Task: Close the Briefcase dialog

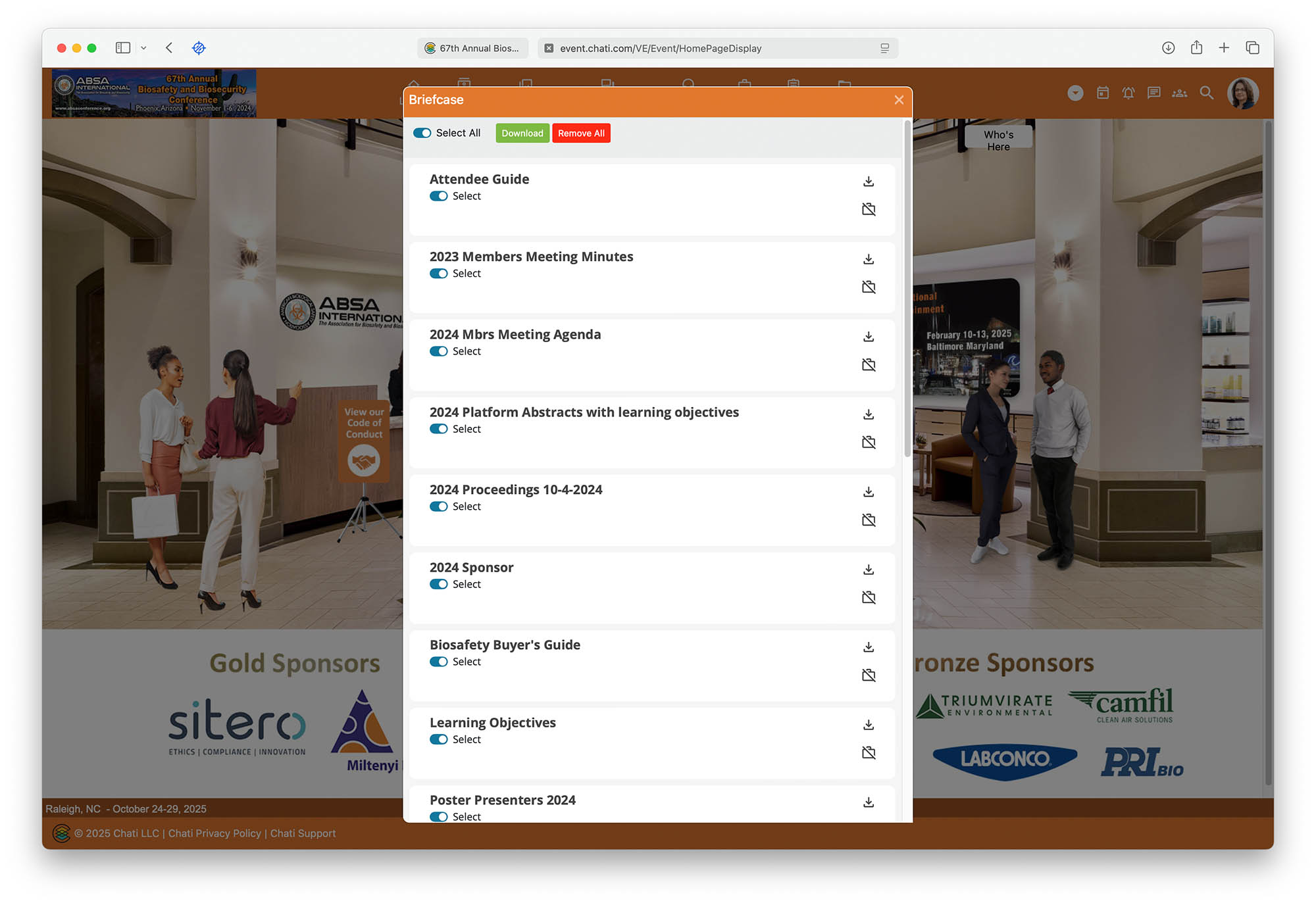Action: pyautogui.click(x=899, y=100)
